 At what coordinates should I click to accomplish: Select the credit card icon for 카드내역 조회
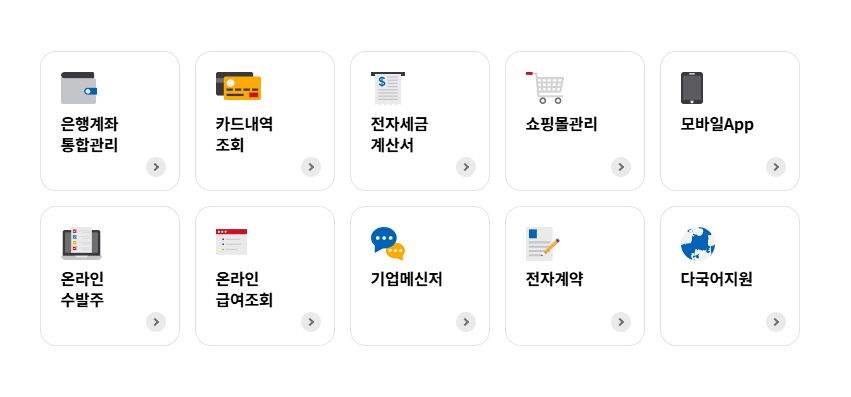coord(238,86)
